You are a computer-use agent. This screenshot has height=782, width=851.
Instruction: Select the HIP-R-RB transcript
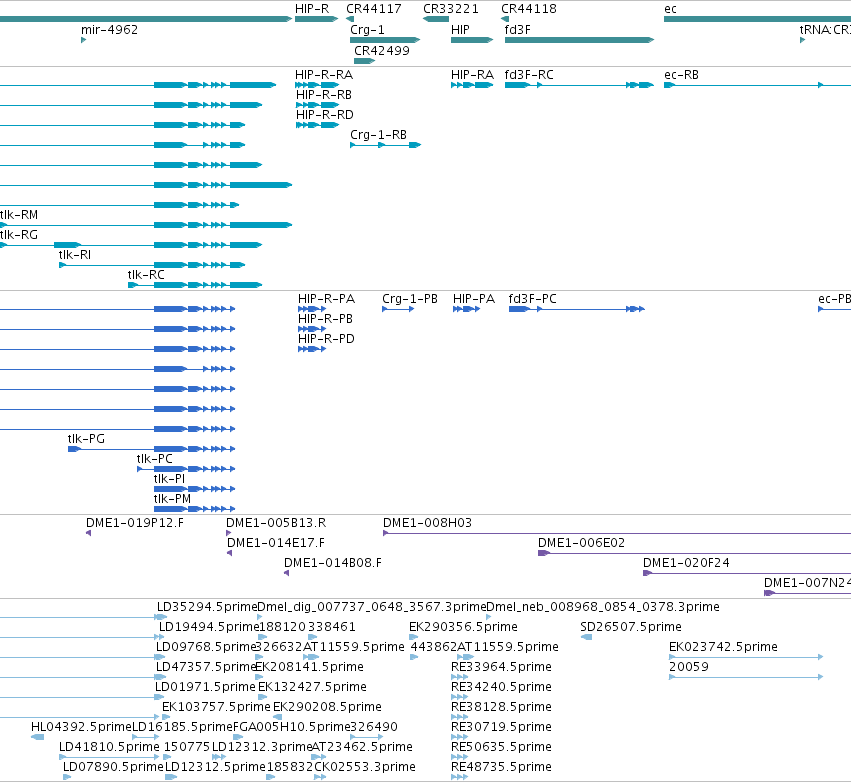click(x=317, y=105)
